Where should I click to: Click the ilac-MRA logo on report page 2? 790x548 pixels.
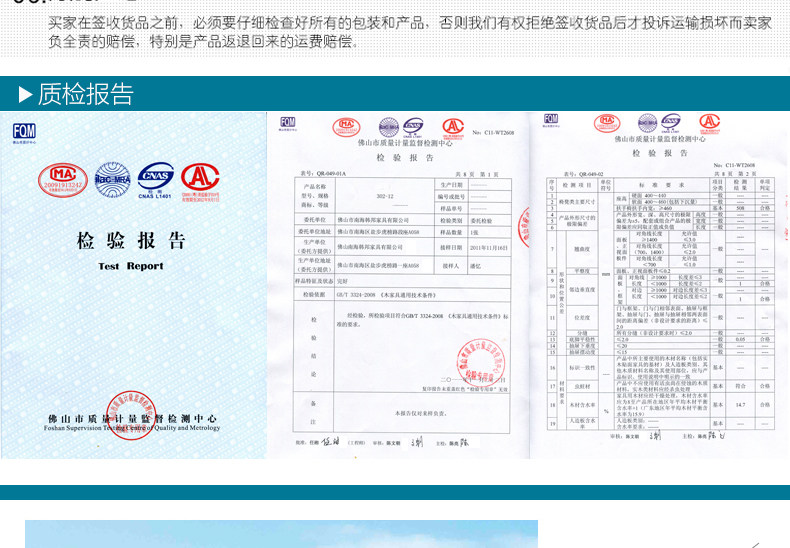point(648,123)
